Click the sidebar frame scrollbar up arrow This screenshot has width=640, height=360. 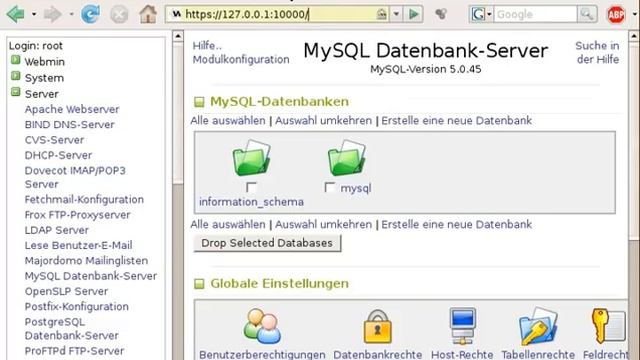coord(178,36)
